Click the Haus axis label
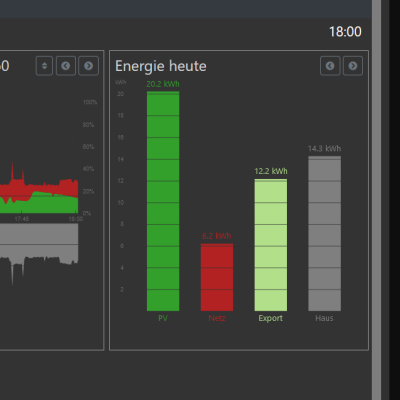 pyautogui.click(x=324, y=318)
